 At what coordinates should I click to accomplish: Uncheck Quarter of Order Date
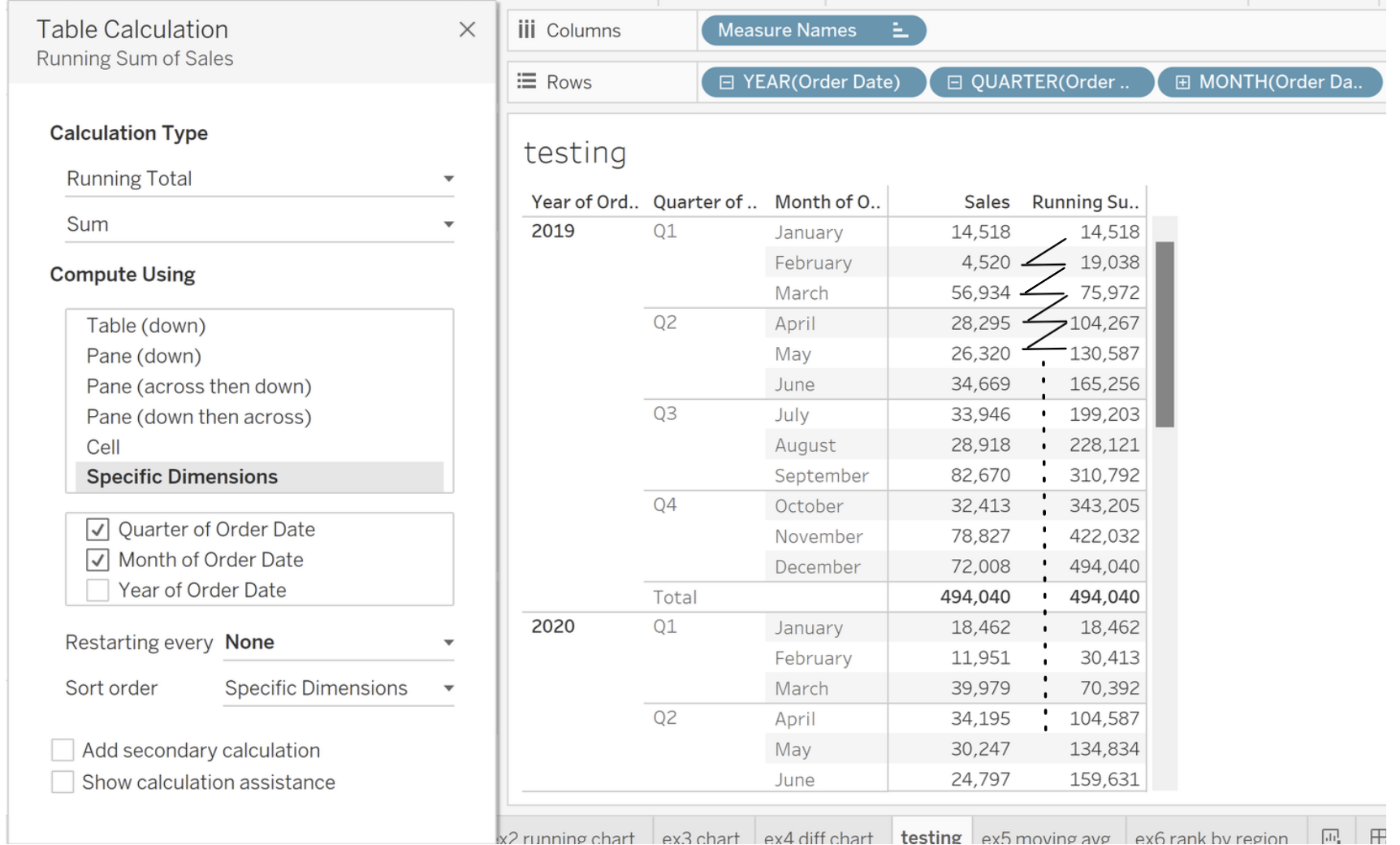pos(98,530)
